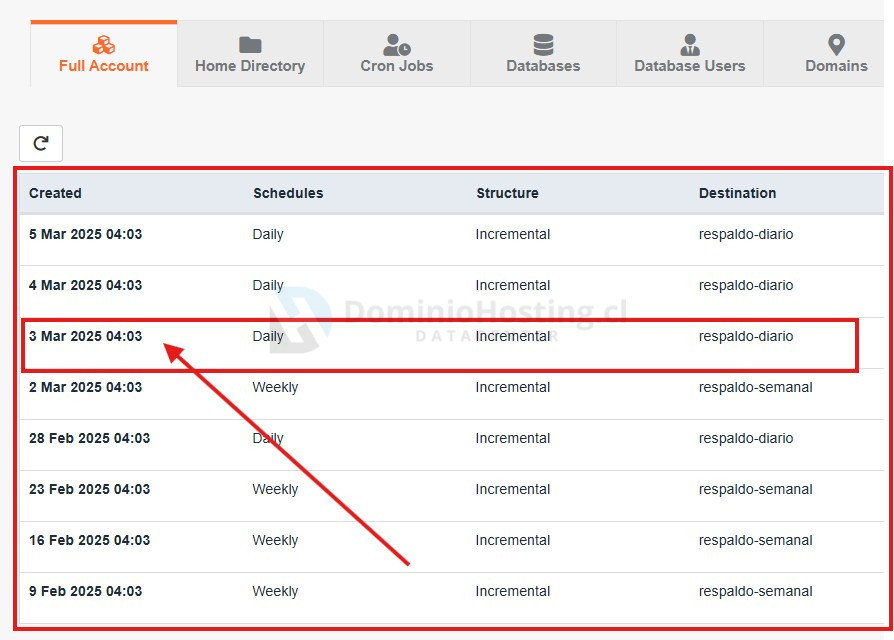Click the Domains location pin icon
The width and height of the screenshot is (894, 640).
pyautogui.click(x=836, y=45)
